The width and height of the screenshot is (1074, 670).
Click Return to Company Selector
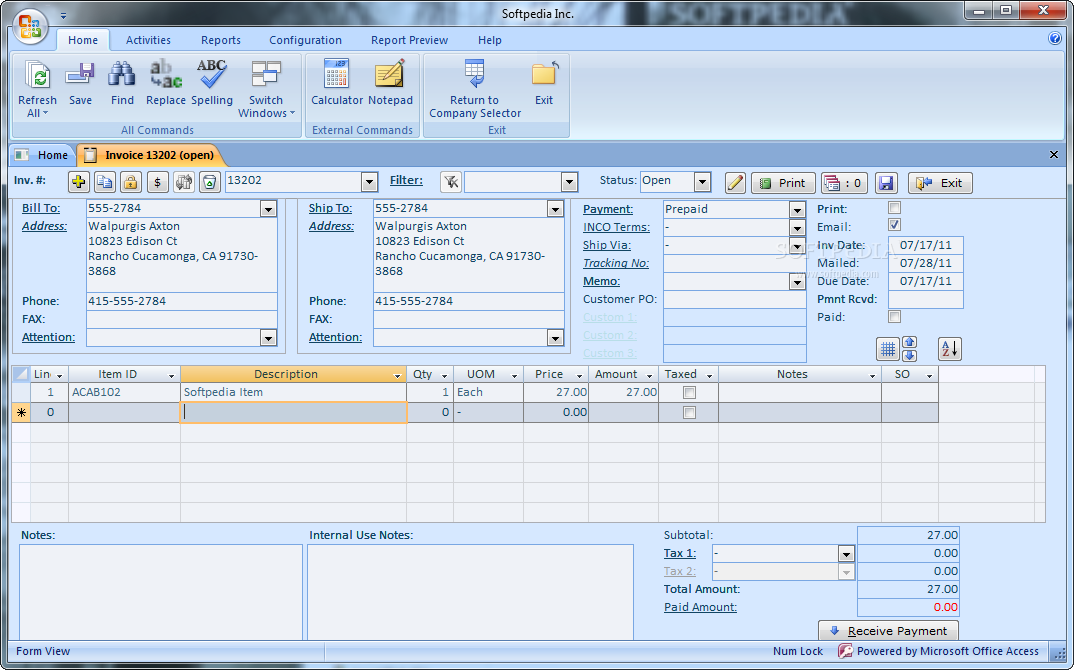(474, 73)
